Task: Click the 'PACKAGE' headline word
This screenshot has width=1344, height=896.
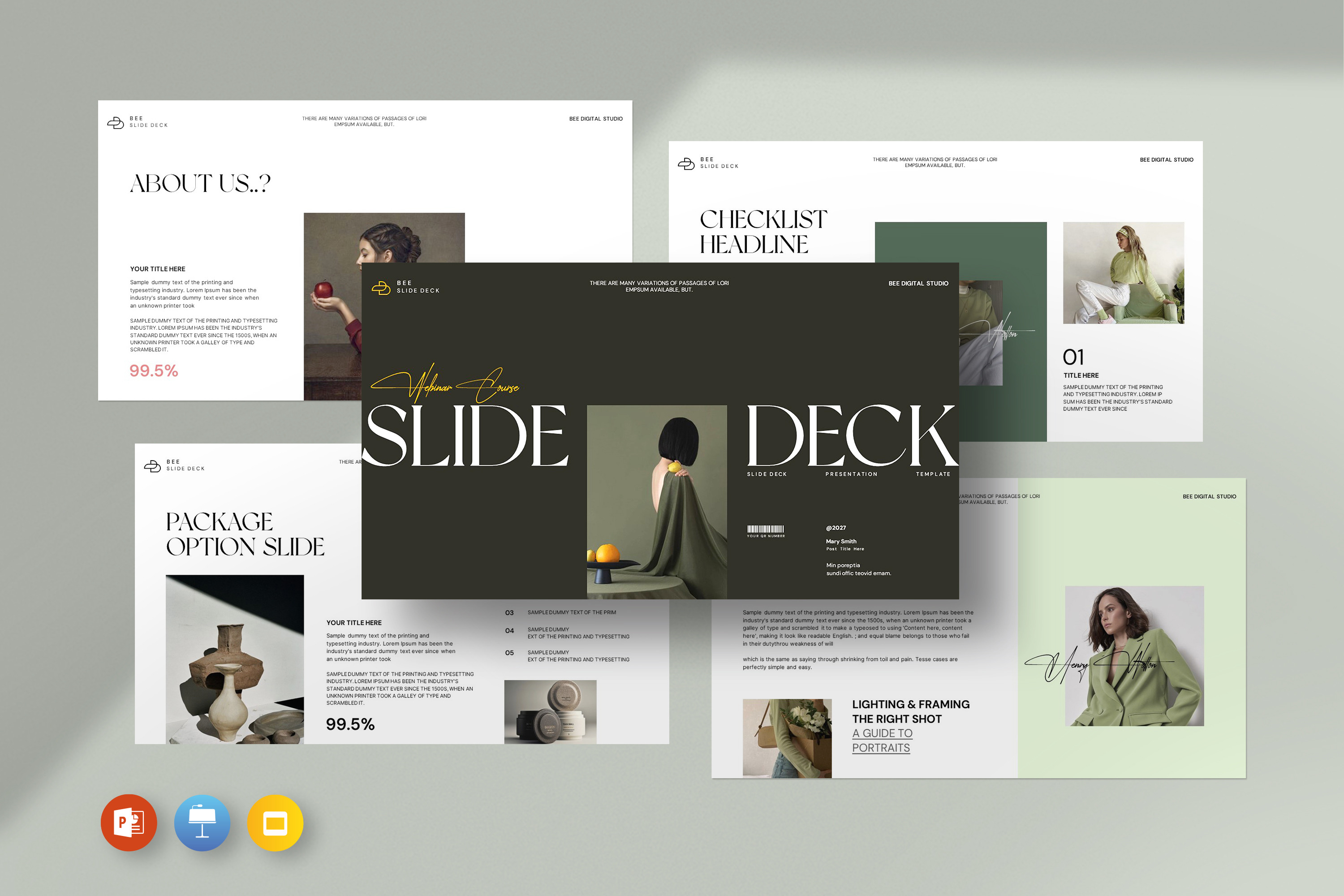Action: point(220,522)
